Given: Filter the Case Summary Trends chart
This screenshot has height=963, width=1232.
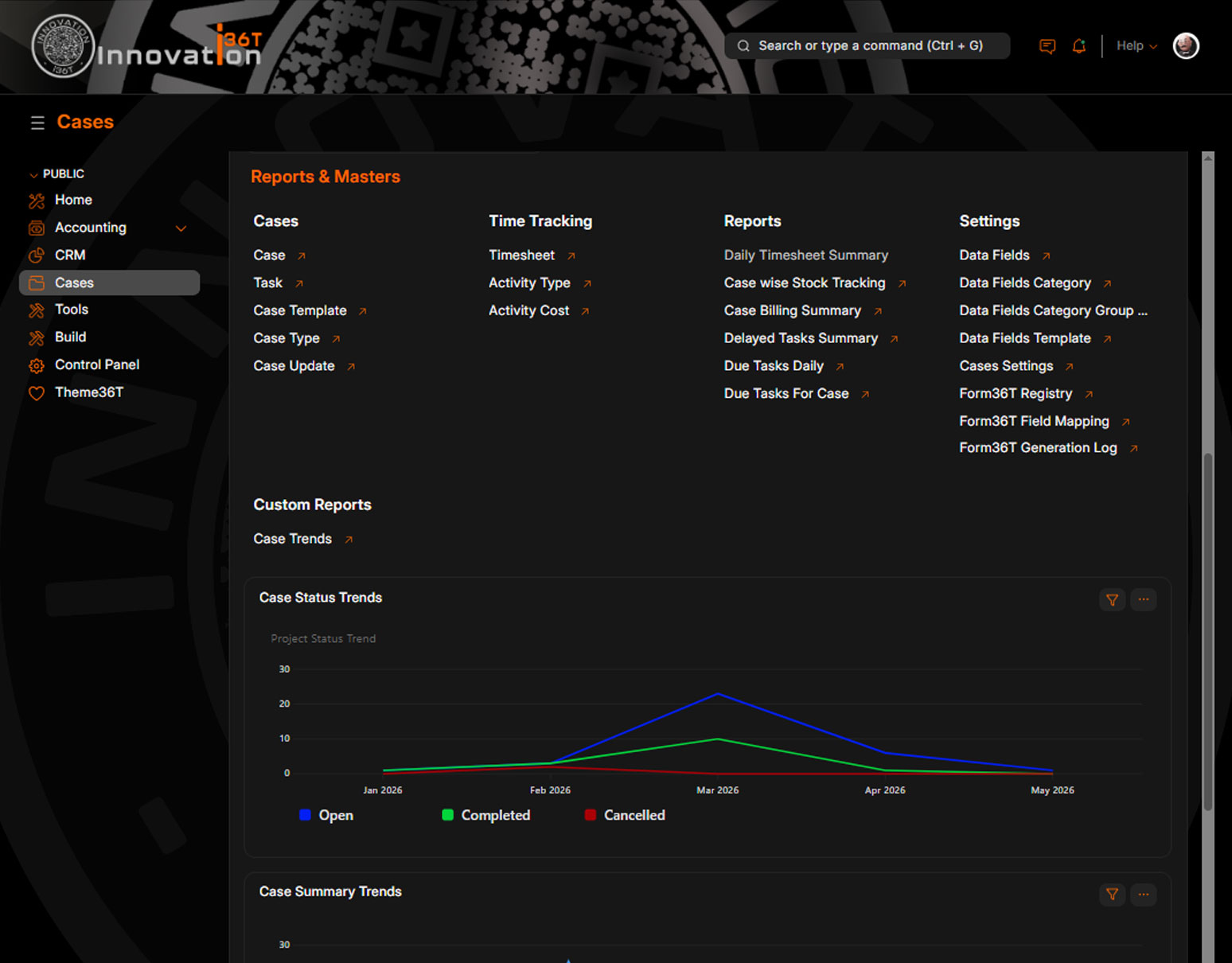Looking at the screenshot, I should coord(1112,895).
